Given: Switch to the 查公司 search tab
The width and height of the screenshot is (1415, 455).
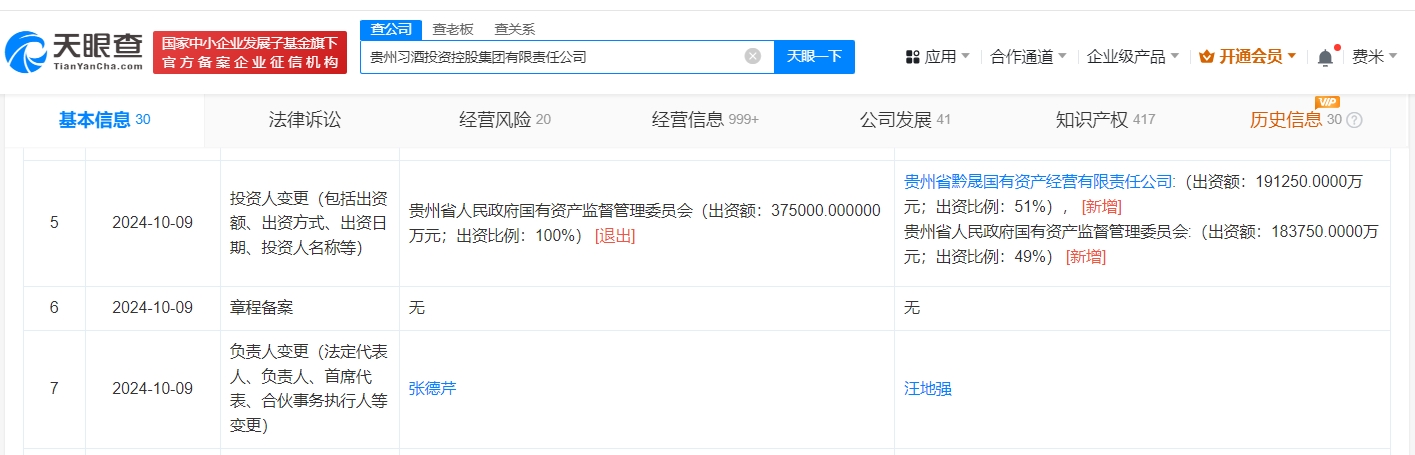Looking at the screenshot, I should click(x=391, y=29).
